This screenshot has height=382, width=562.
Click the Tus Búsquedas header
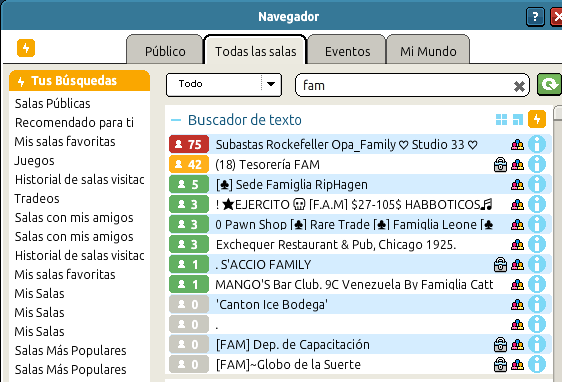tap(79, 81)
